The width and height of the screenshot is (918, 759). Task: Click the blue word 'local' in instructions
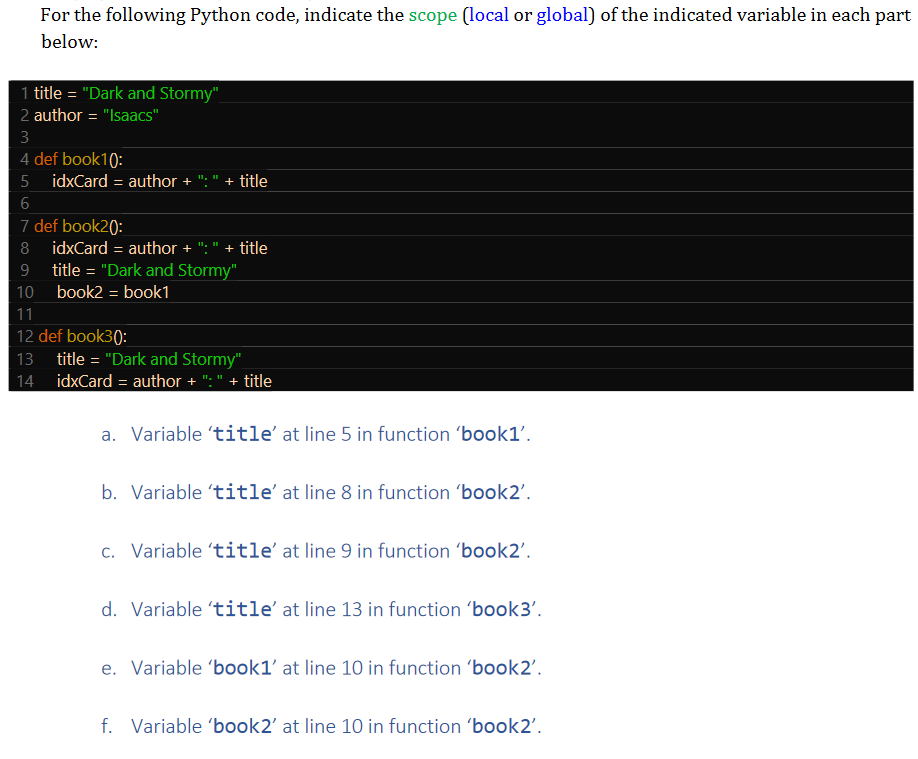(488, 15)
